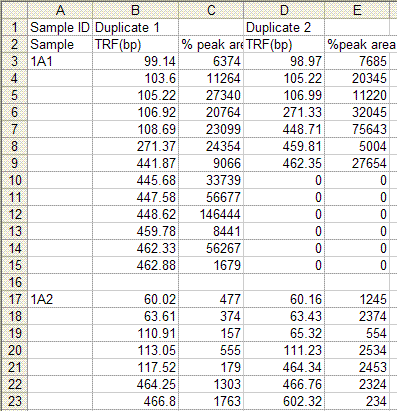
Task: Select column E header
Action: point(357,10)
